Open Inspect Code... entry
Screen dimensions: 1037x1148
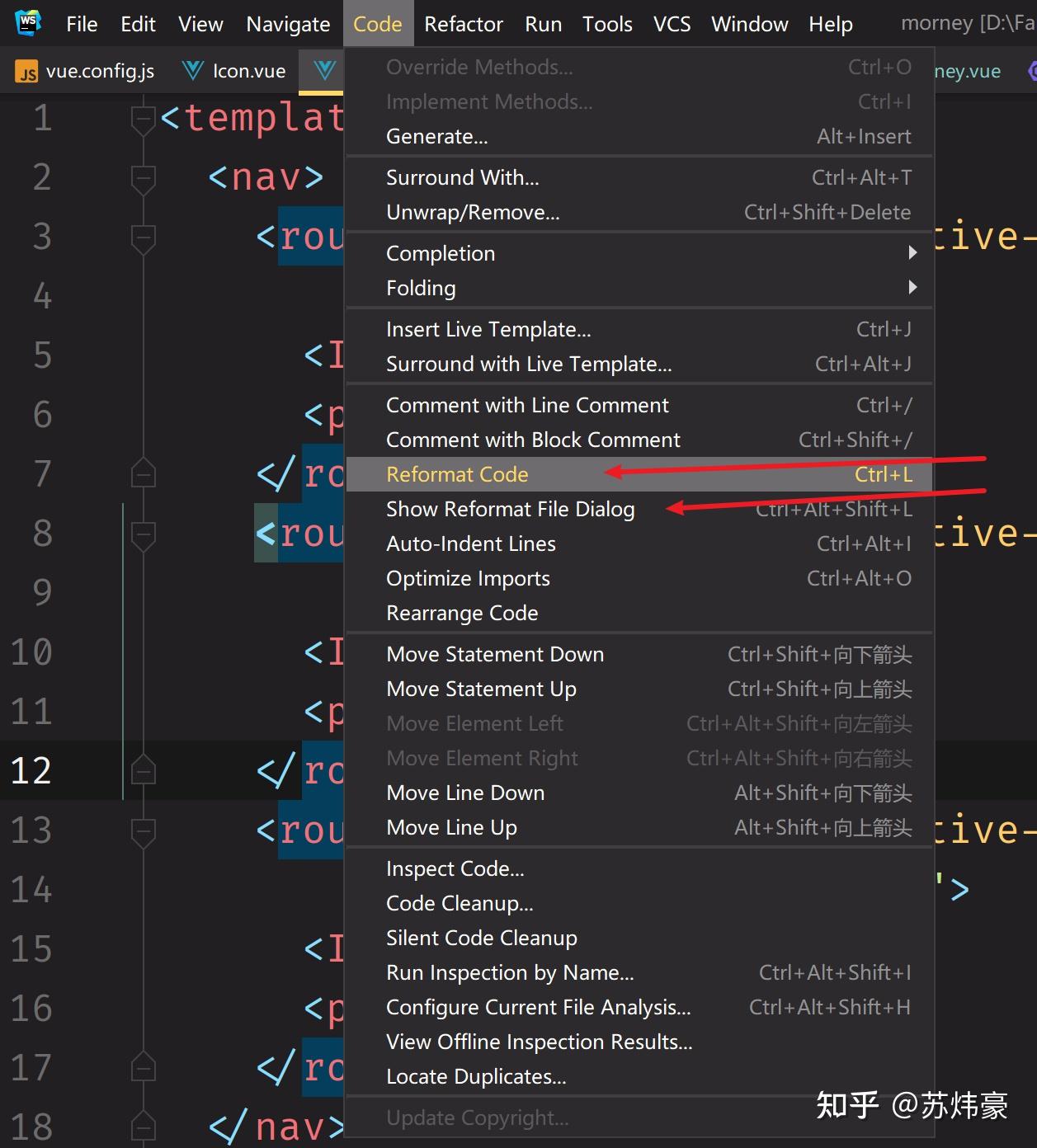point(639,868)
